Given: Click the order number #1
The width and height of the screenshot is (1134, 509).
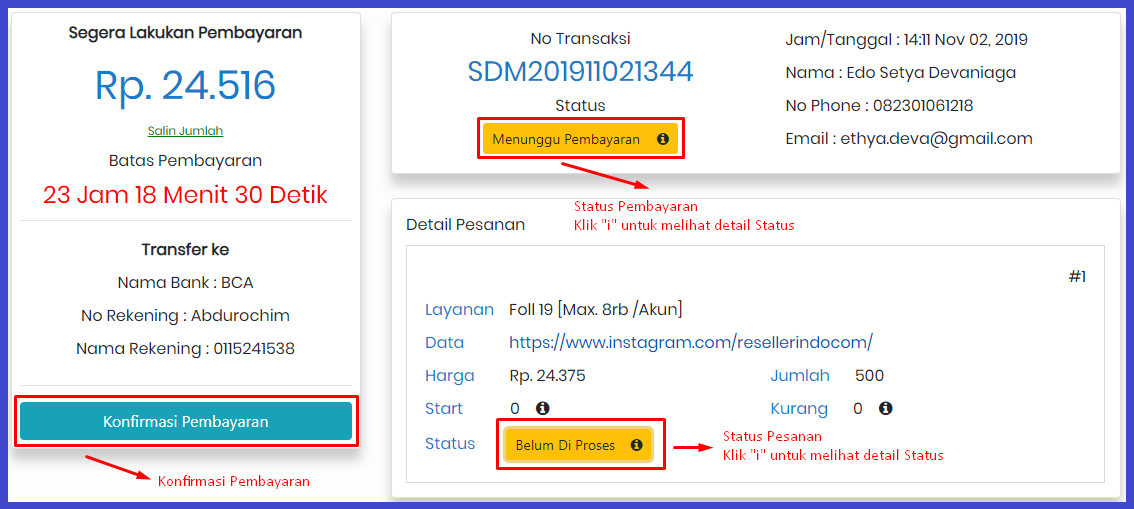Looking at the screenshot, I should (x=1078, y=277).
